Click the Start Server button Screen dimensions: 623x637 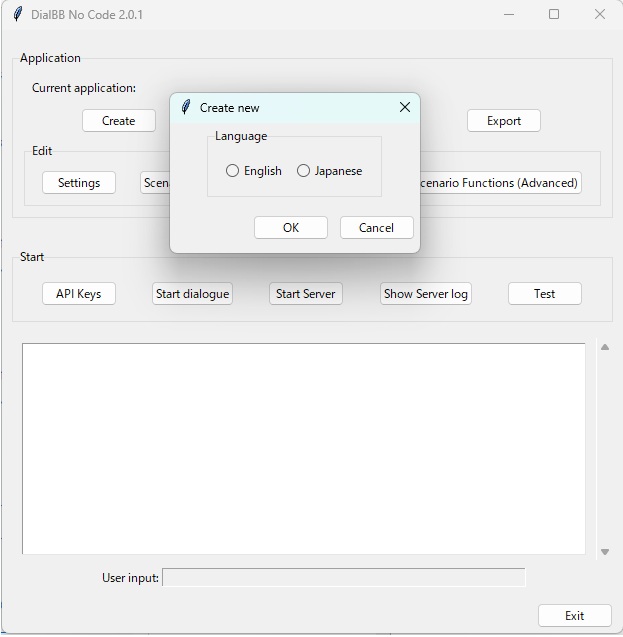[306, 294]
